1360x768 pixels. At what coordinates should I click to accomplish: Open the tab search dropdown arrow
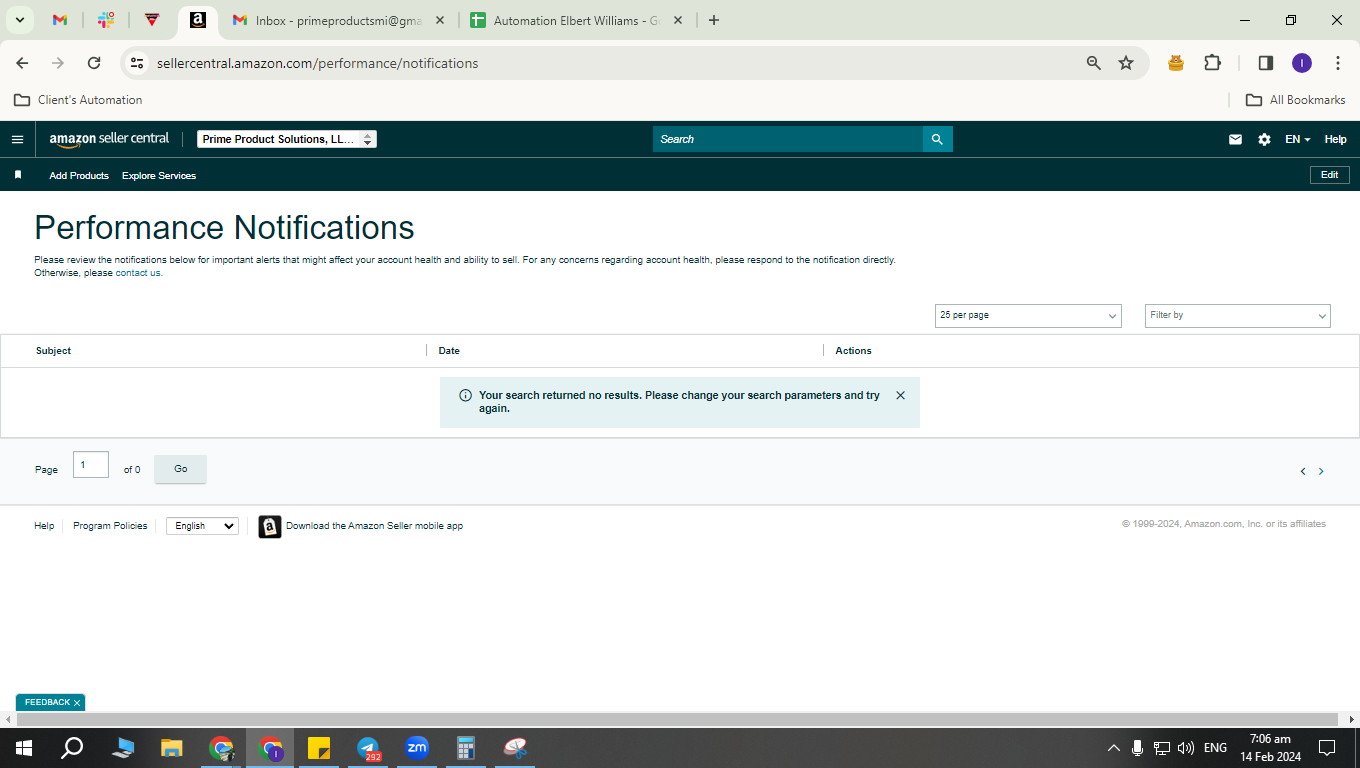click(19, 20)
